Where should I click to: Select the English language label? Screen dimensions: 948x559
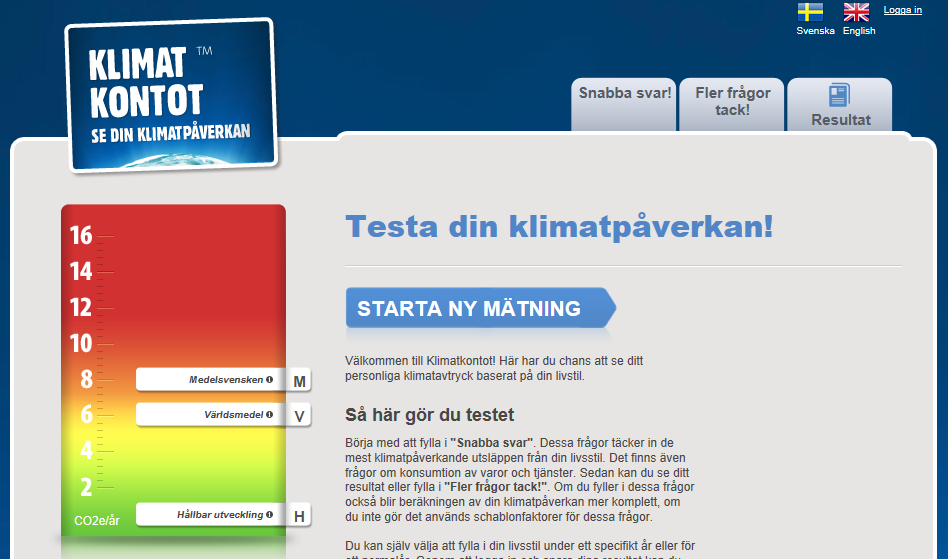click(x=859, y=31)
